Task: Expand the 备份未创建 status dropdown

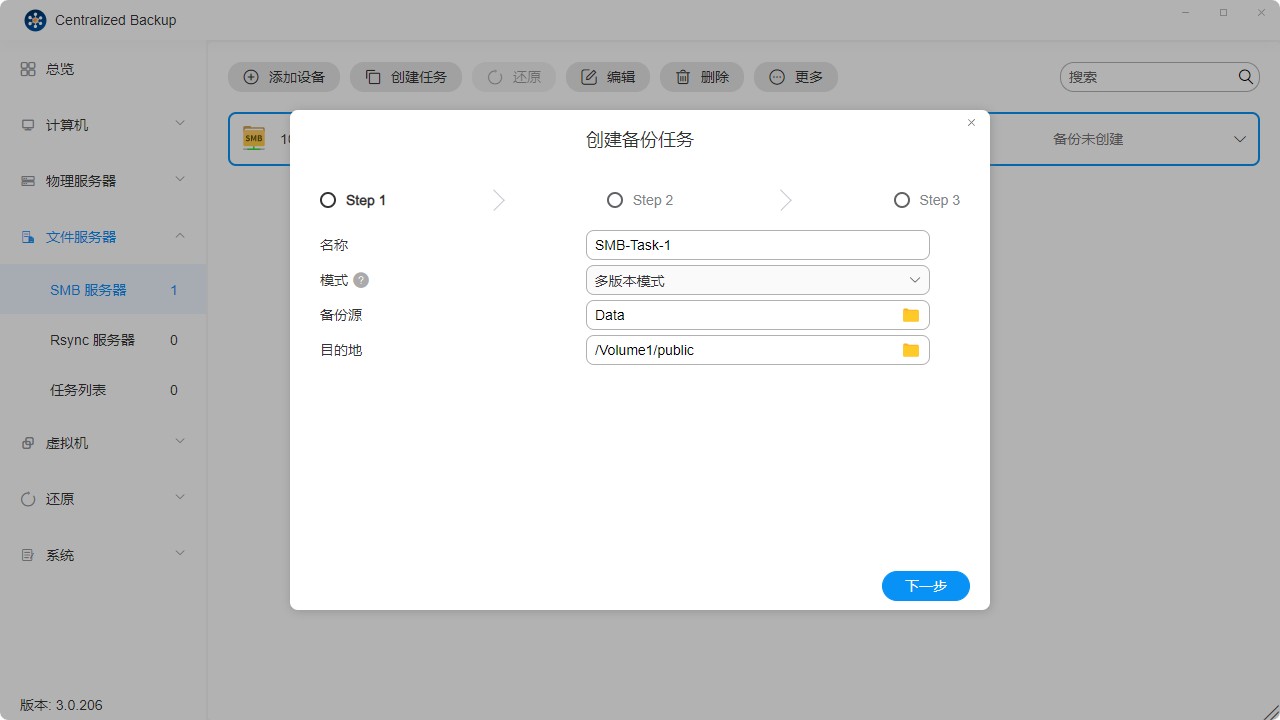Action: (1240, 138)
